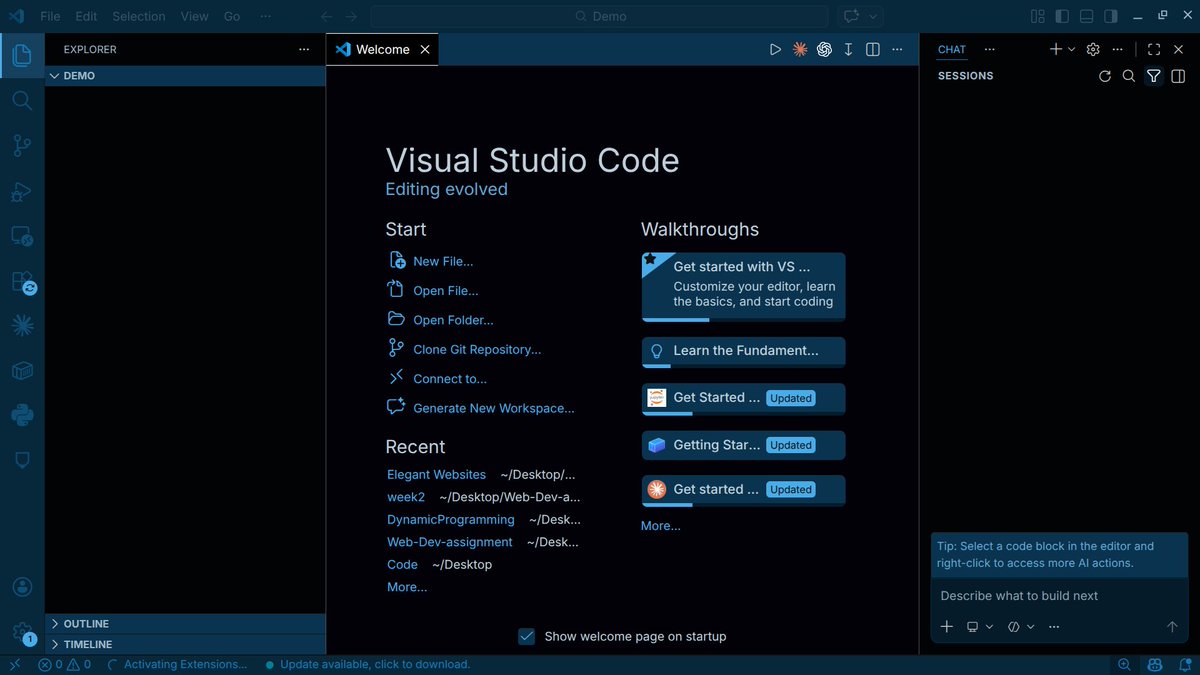
Task: Open recent DynamicProgramming folder
Action: point(451,520)
